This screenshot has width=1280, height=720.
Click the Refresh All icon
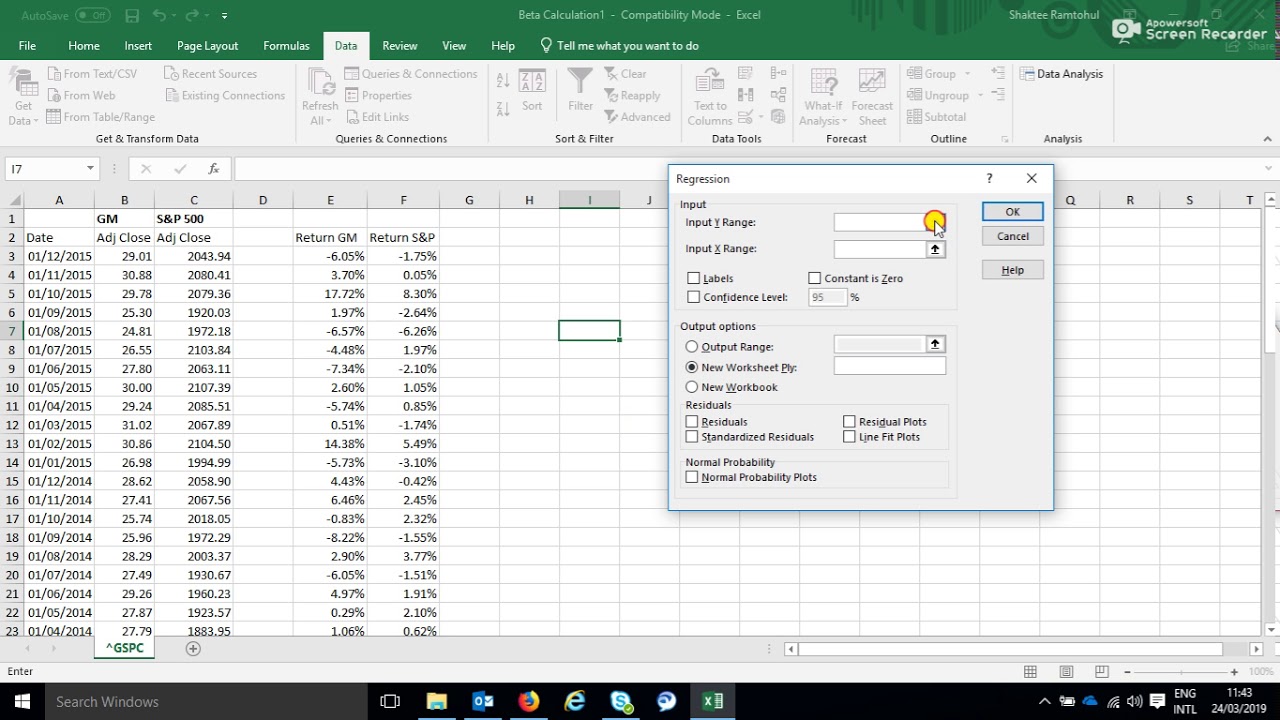320,97
